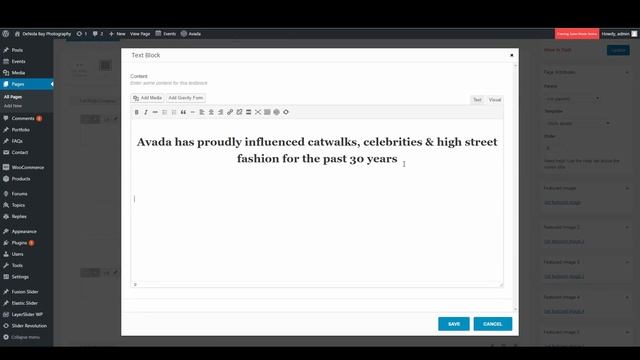The width and height of the screenshot is (640, 360).
Task: Close the Text Block dialog
Action: tap(511, 55)
